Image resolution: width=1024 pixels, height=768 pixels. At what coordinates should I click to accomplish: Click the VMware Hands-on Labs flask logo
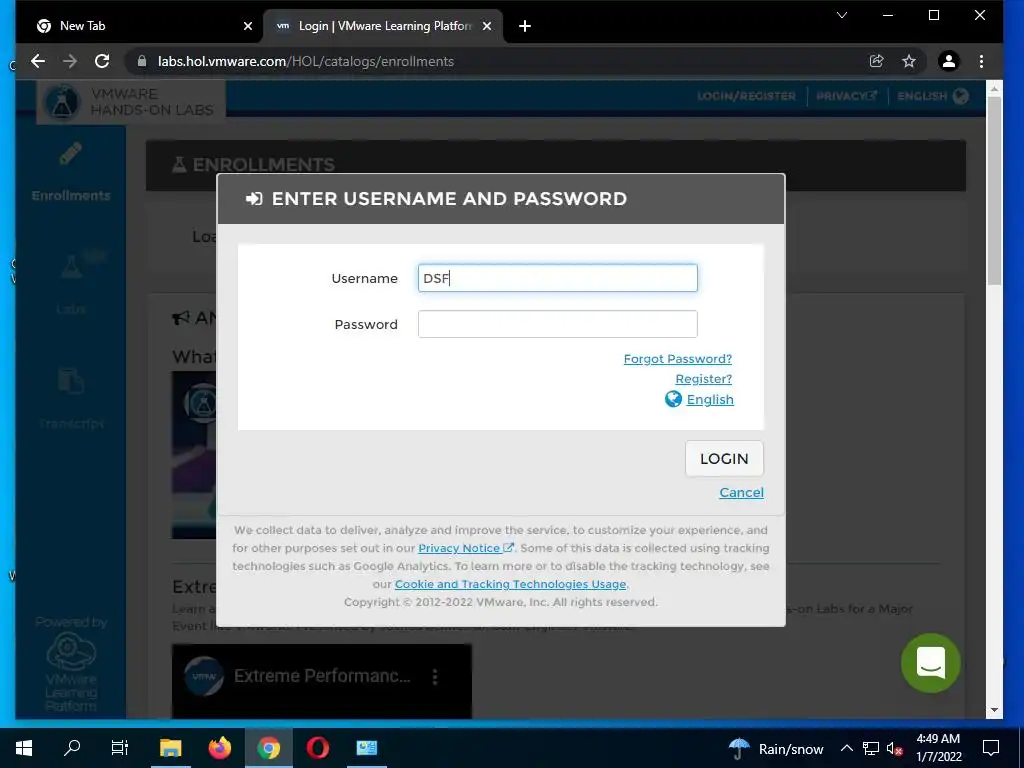62,103
